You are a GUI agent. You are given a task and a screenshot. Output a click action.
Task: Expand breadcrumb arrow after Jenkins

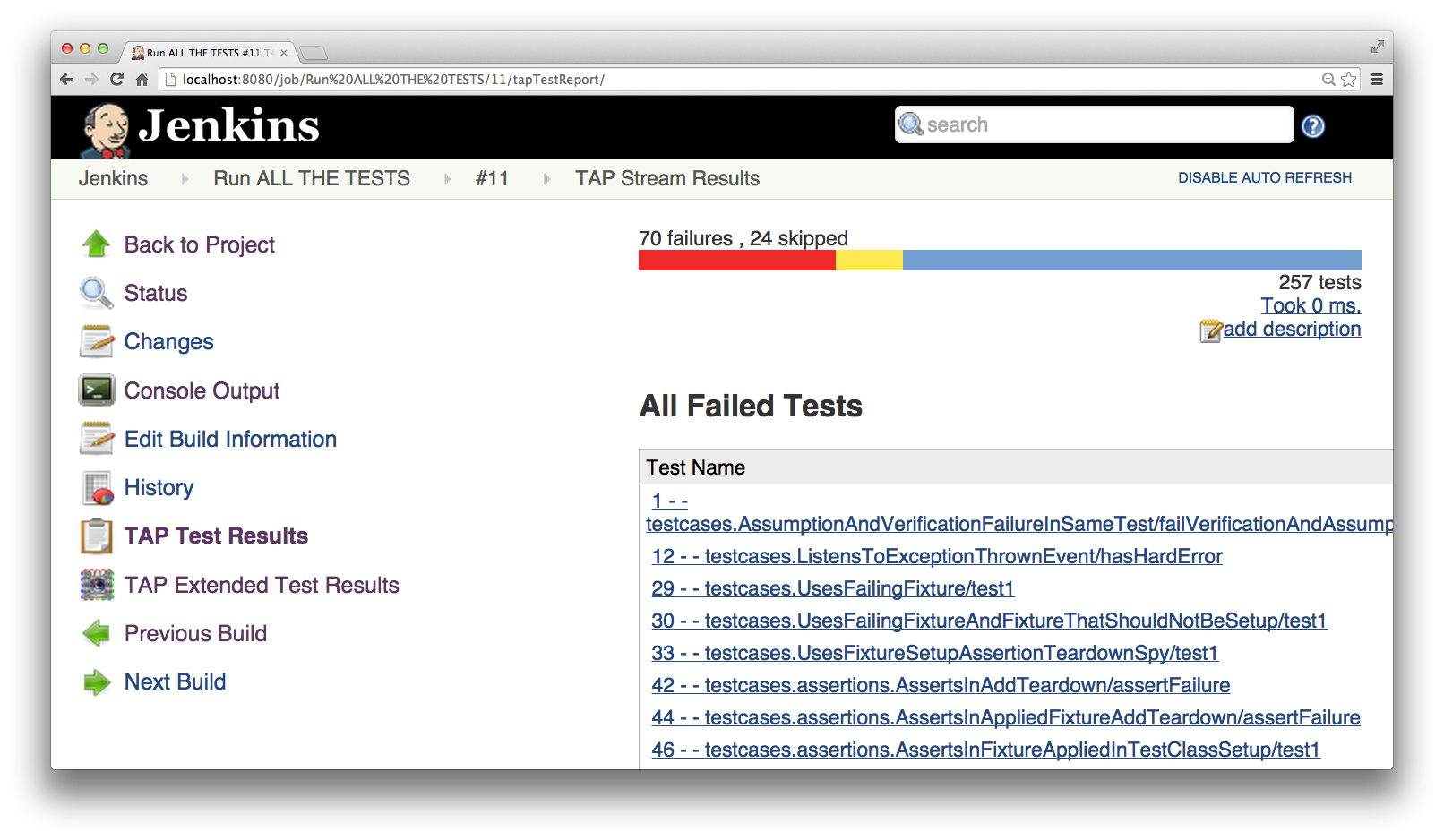pos(185,179)
